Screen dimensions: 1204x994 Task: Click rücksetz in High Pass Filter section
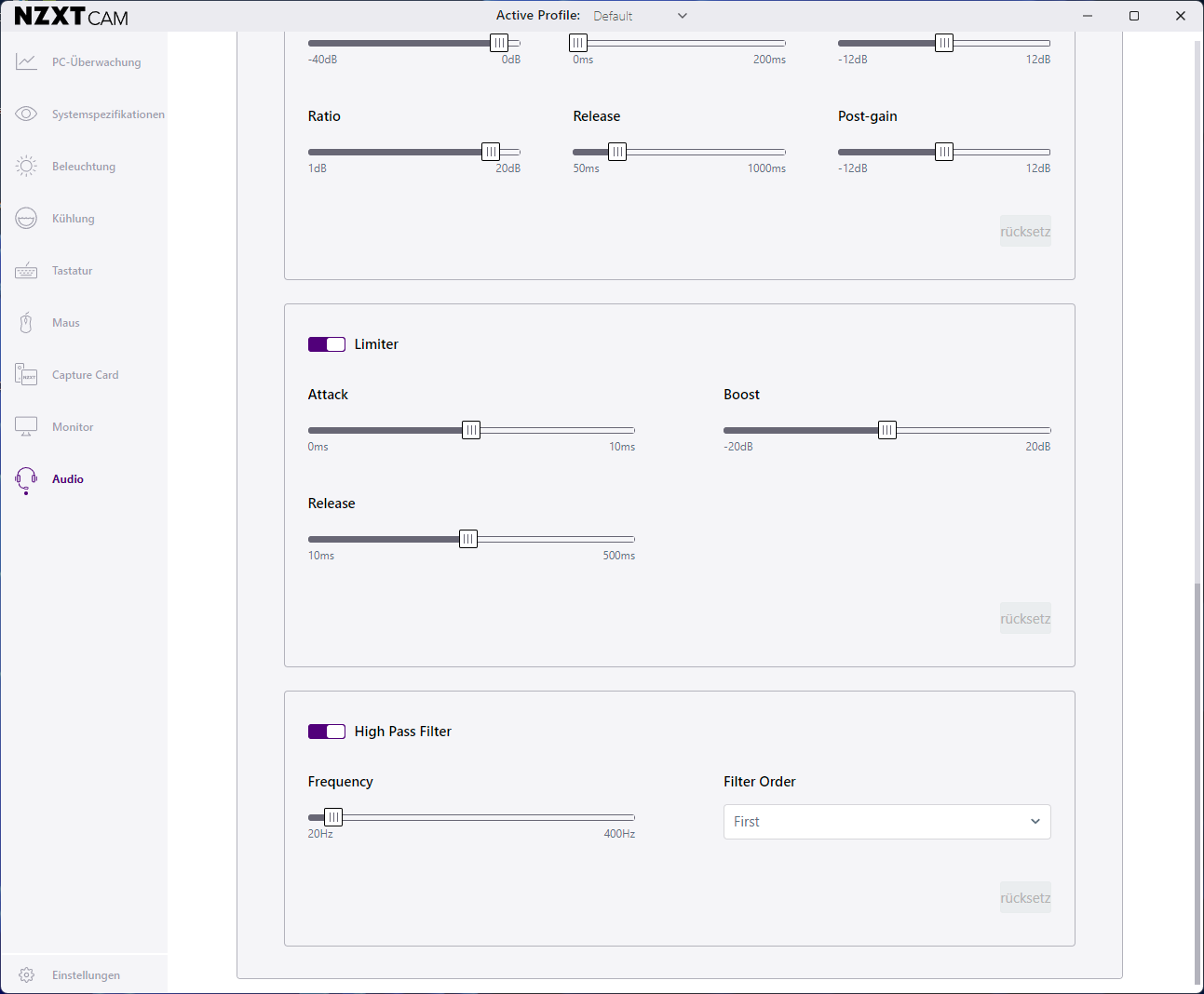click(1025, 898)
